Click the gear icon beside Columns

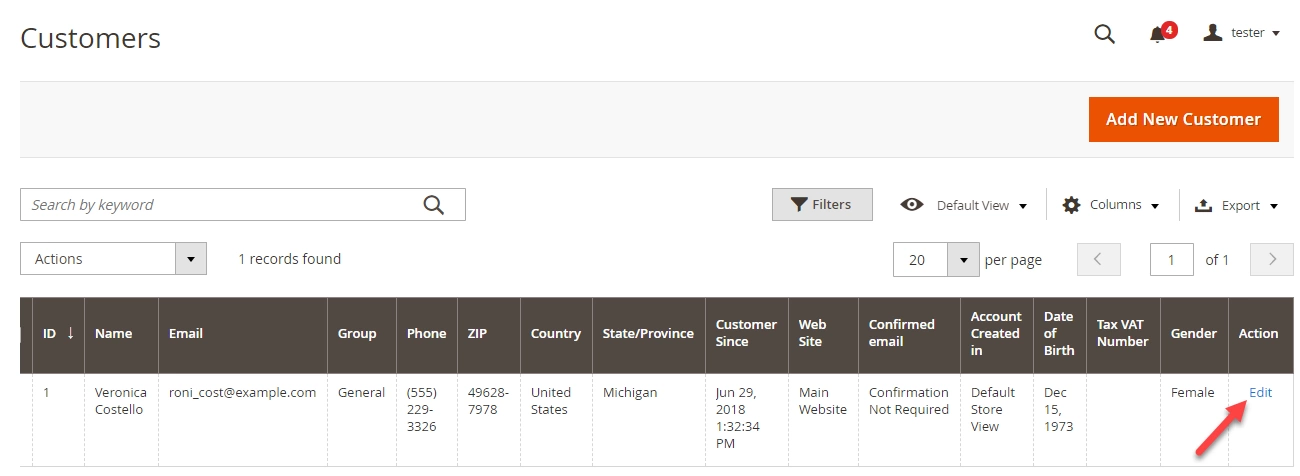click(x=1071, y=205)
